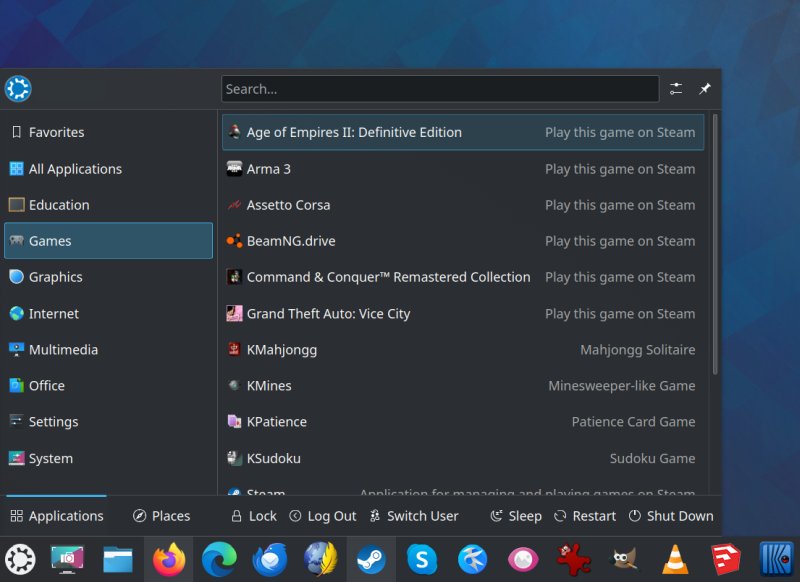Click Log Out at the bottom bar
Viewport: 800px width, 582px height.
(x=322, y=515)
